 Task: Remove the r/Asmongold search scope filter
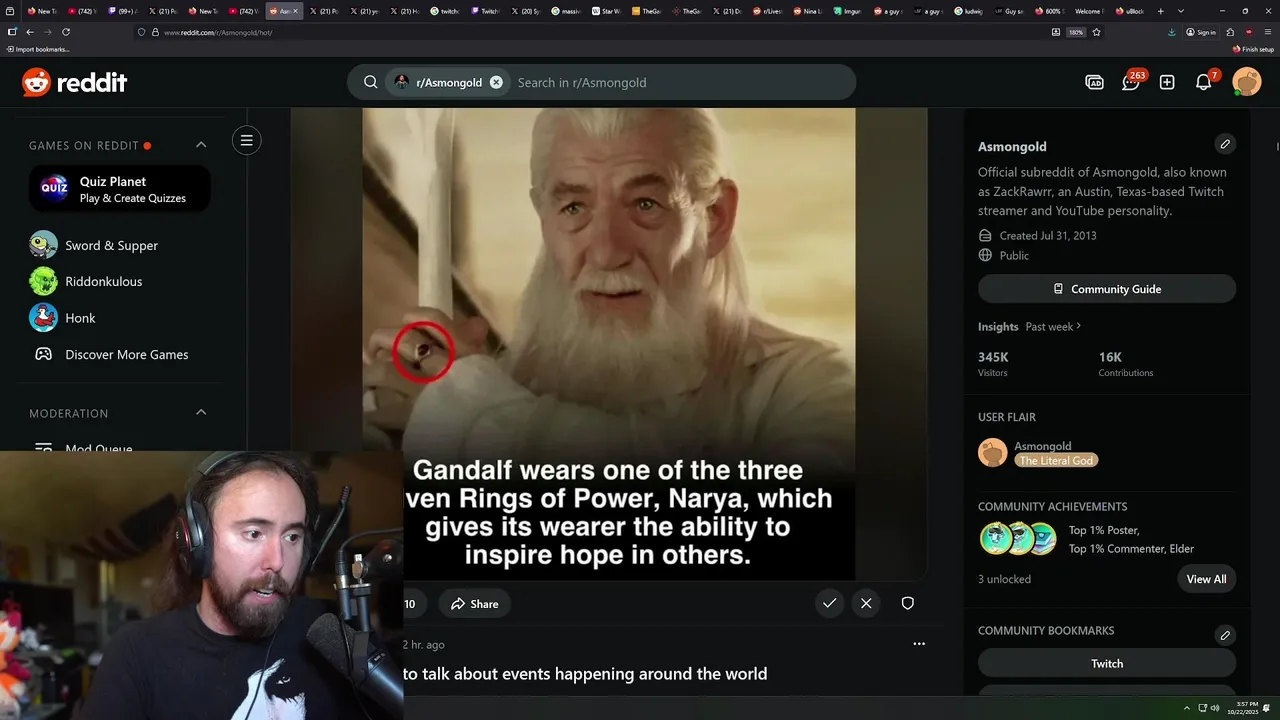(496, 83)
